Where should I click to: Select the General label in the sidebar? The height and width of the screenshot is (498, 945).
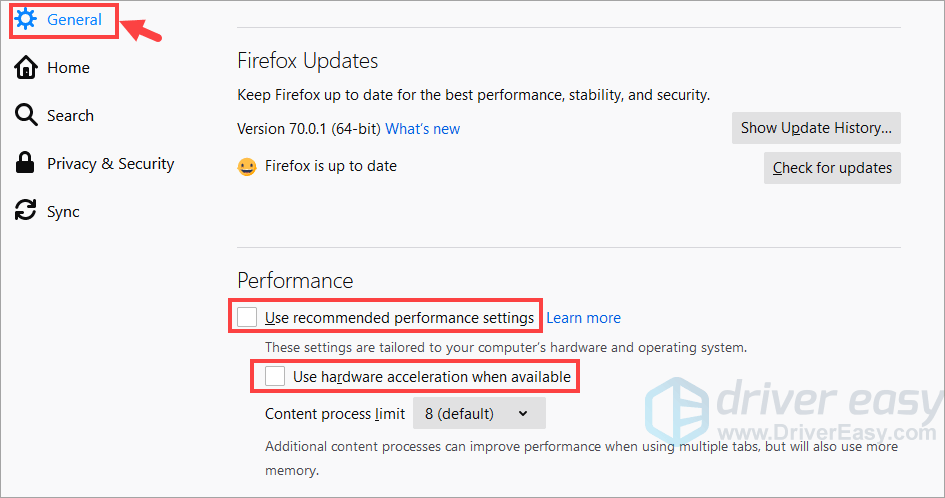coord(74,19)
